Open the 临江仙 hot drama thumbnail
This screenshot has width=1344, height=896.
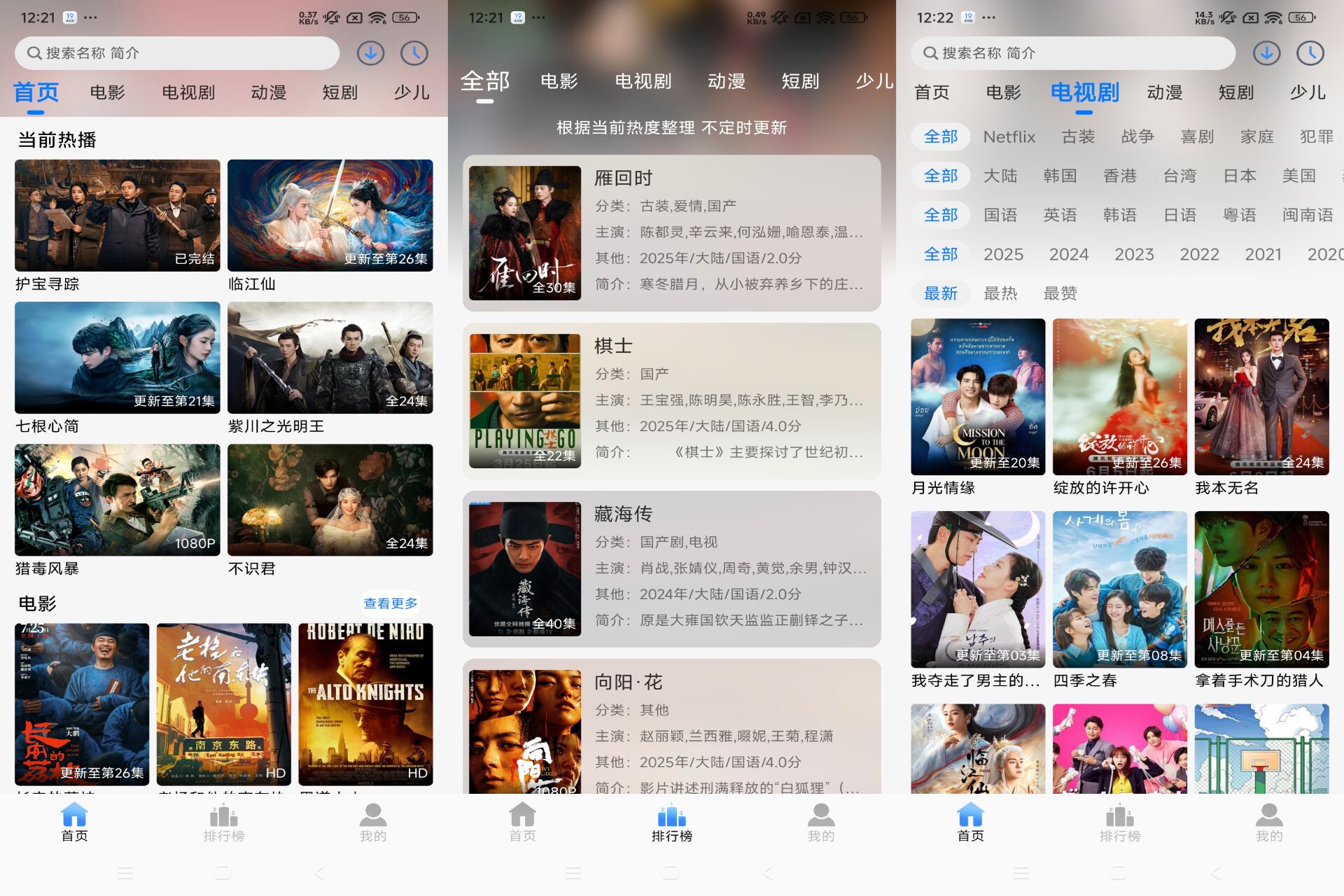[330, 216]
